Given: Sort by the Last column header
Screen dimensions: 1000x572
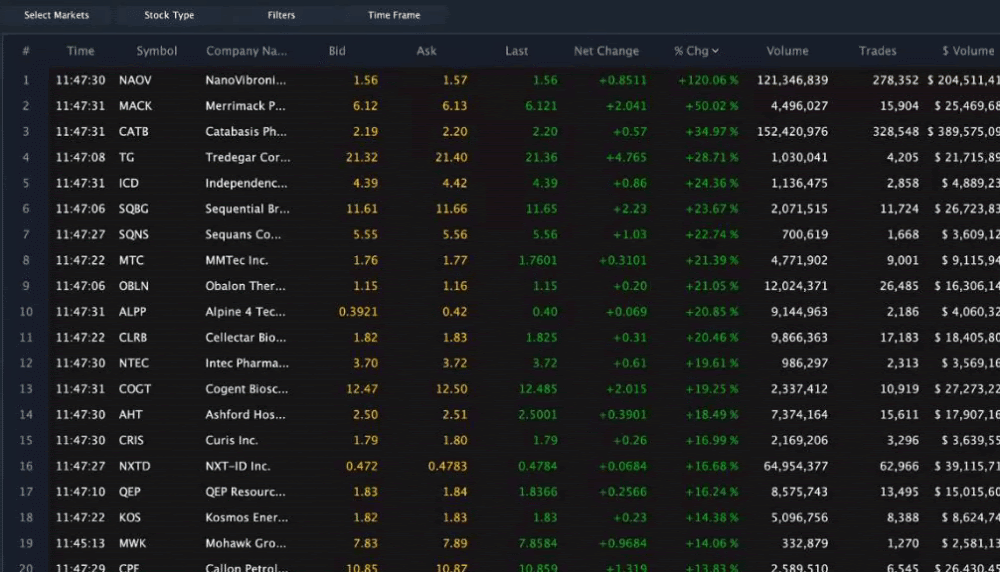Looking at the screenshot, I should tap(517, 51).
